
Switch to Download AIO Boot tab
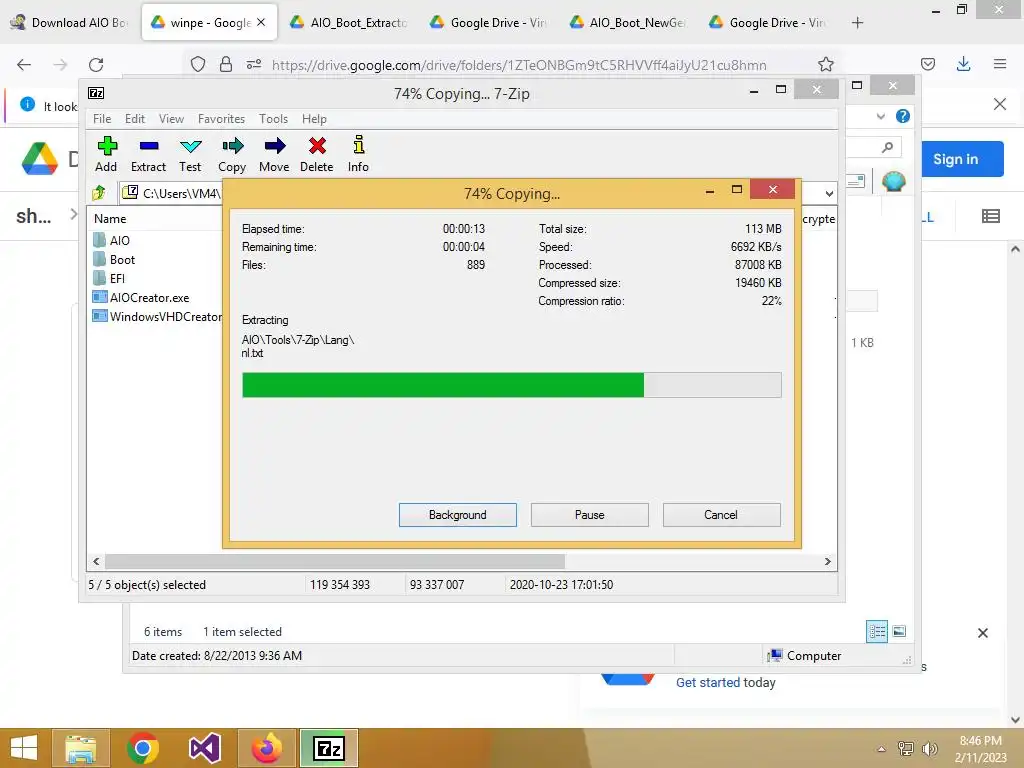point(71,22)
